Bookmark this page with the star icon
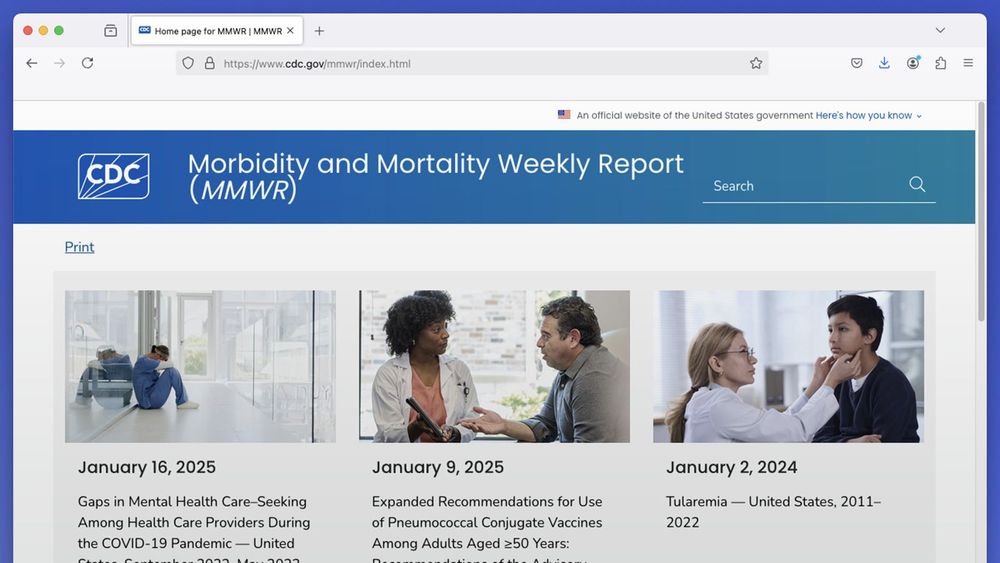The image size is (1000, 563). 756,63
